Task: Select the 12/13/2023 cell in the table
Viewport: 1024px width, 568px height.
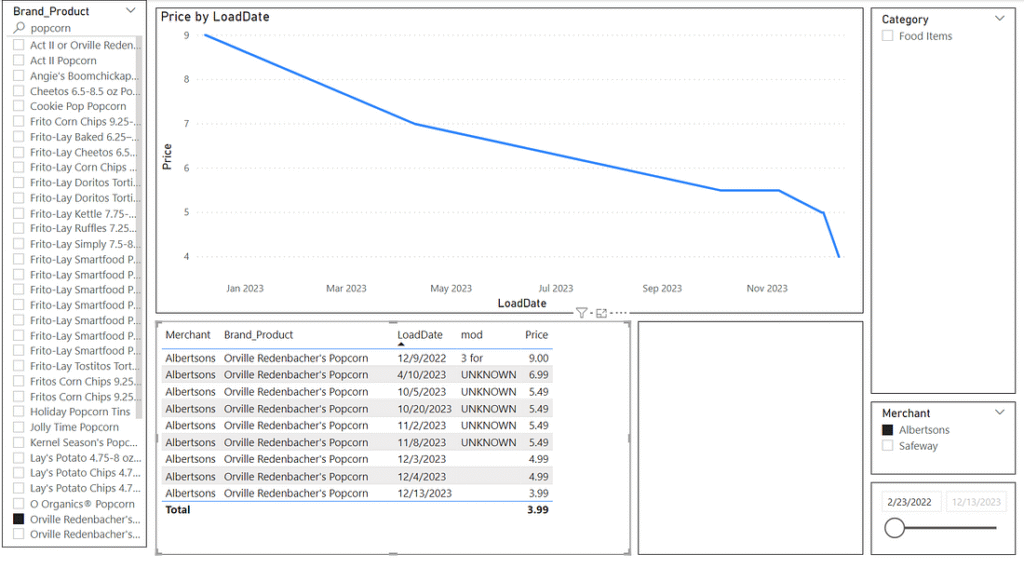Action: pos(424,493)
